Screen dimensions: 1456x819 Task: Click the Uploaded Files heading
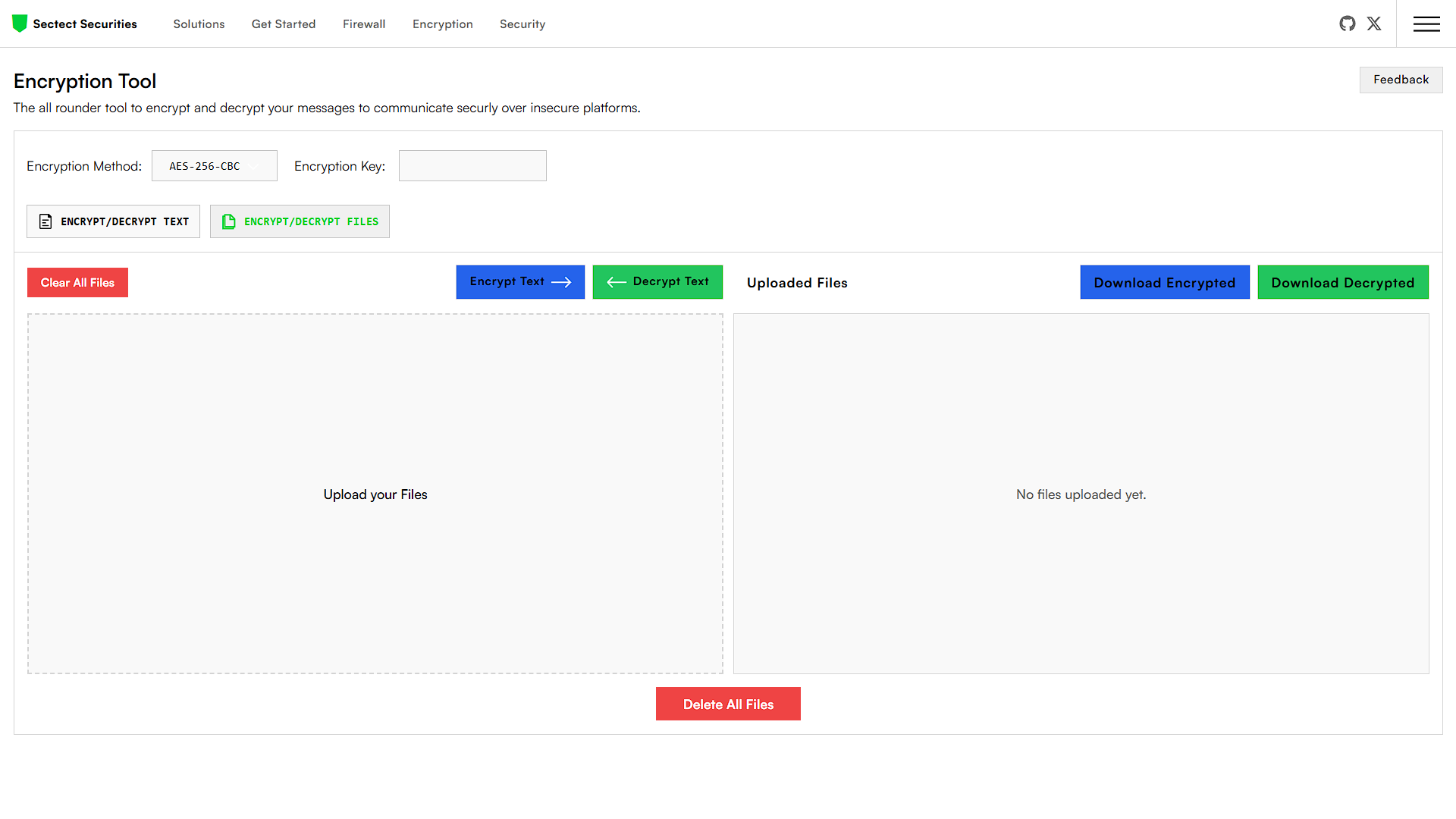[797, 283]
